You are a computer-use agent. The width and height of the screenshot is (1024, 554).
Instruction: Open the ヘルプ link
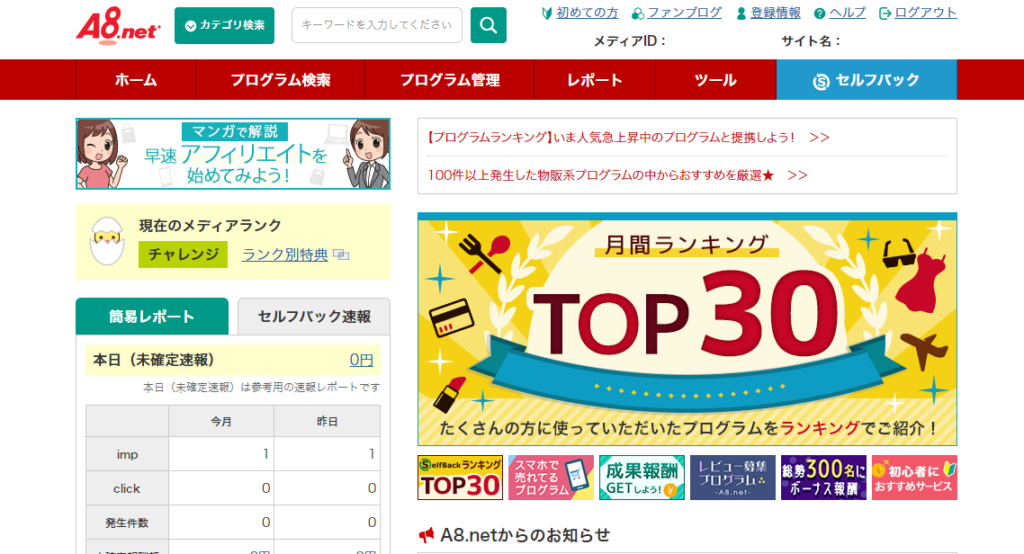(x=847, y=13)
